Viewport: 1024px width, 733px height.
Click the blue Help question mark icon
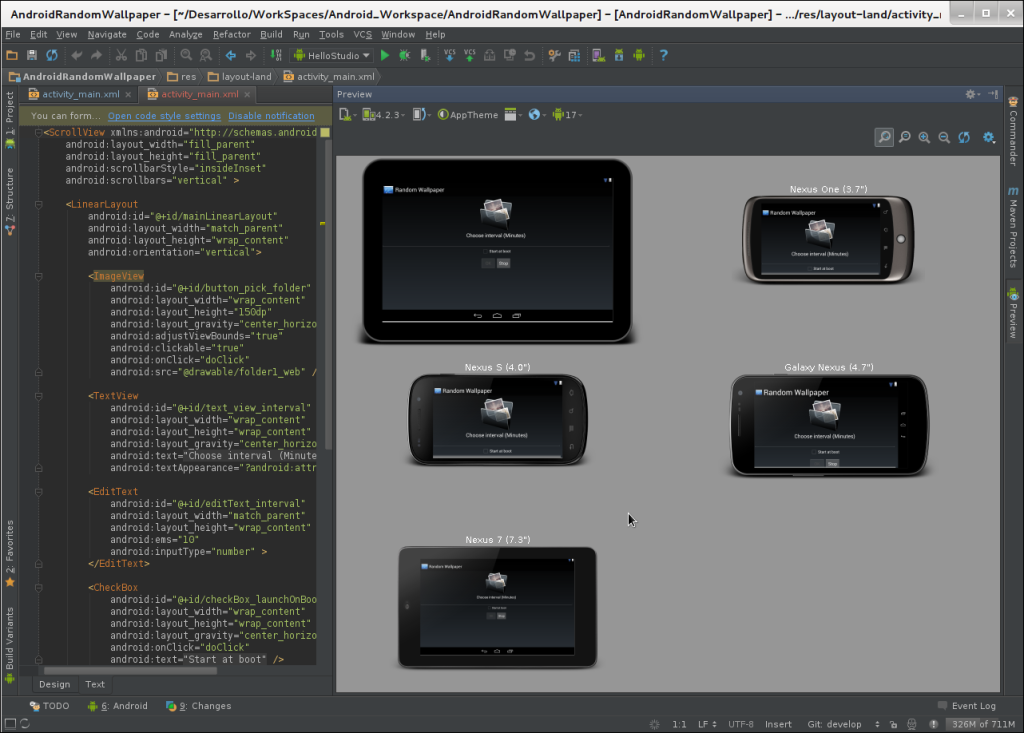click(x=664, y=56)
